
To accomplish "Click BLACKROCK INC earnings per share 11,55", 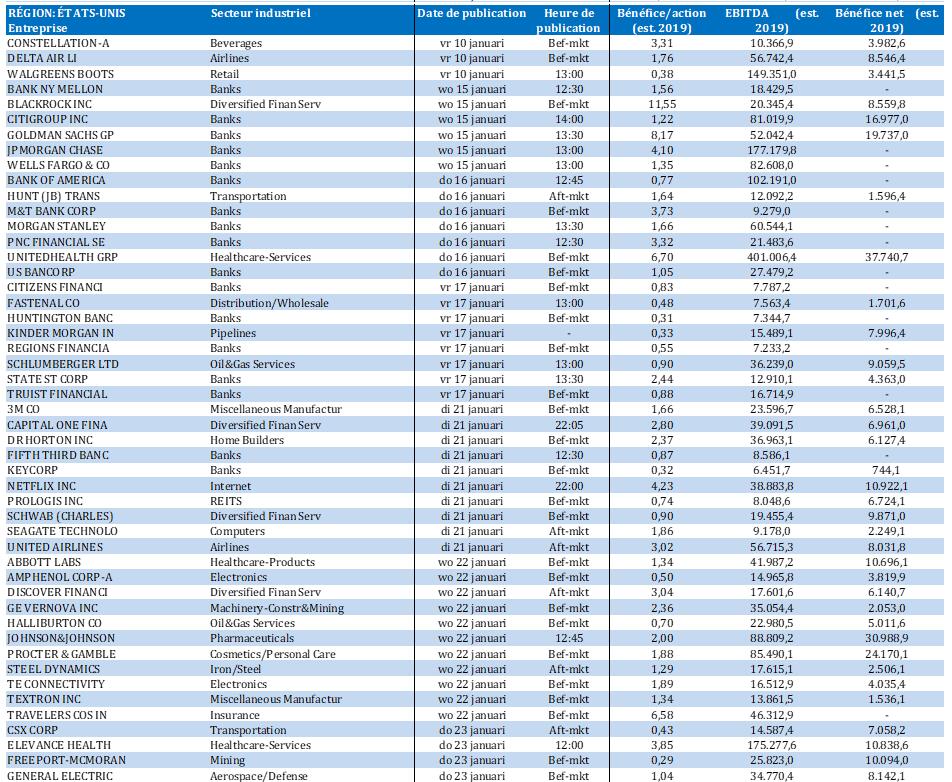I will (x=663, y=105).
